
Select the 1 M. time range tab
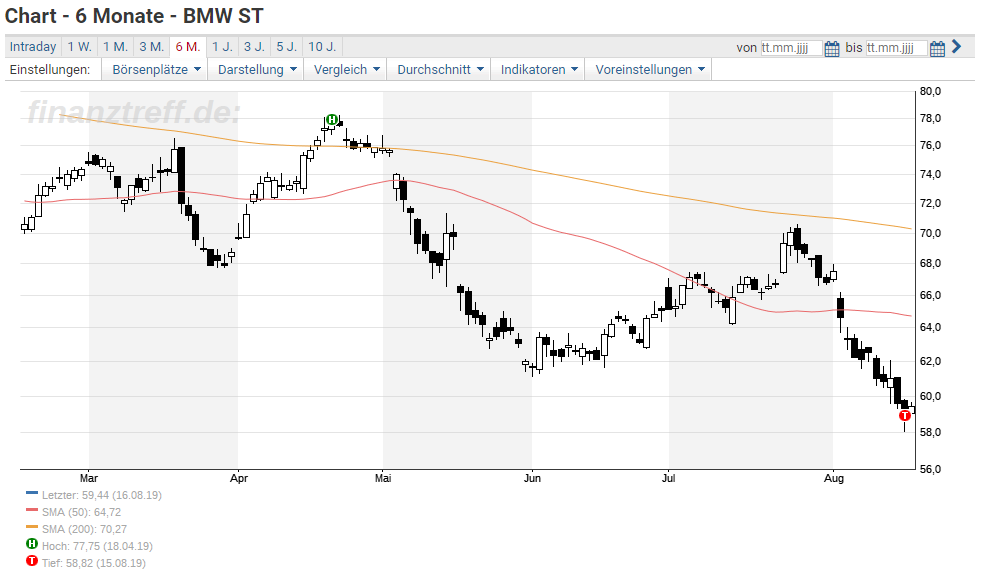[x=116, y=46]
